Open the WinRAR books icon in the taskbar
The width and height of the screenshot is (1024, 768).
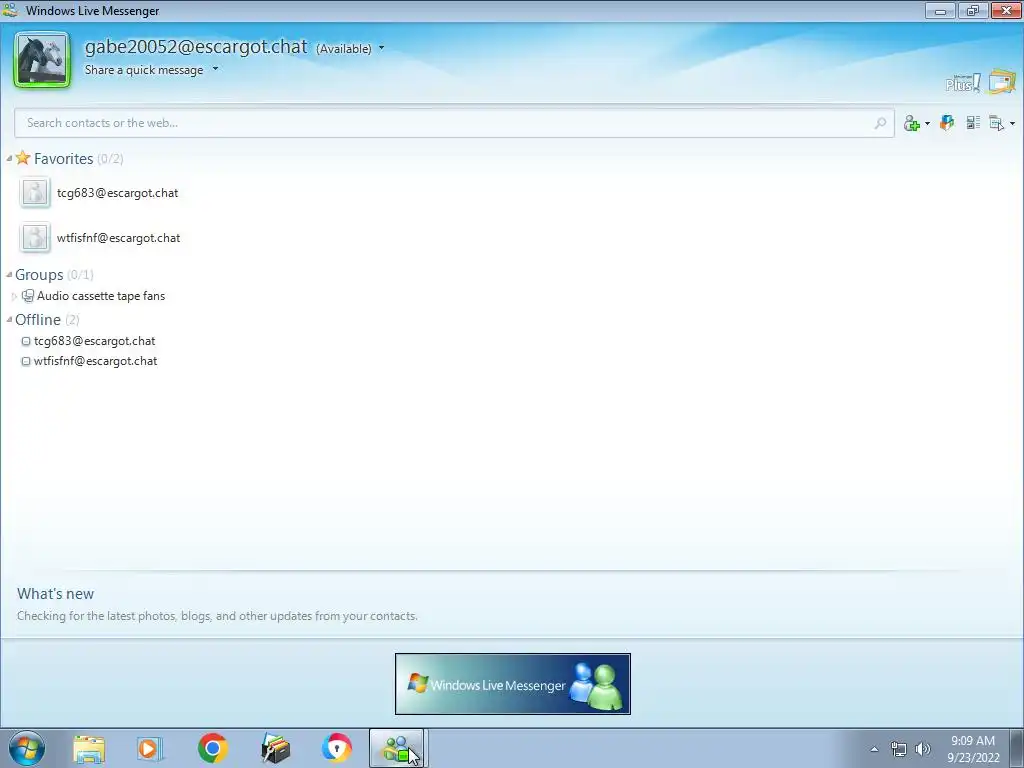[x=275, y=748]
